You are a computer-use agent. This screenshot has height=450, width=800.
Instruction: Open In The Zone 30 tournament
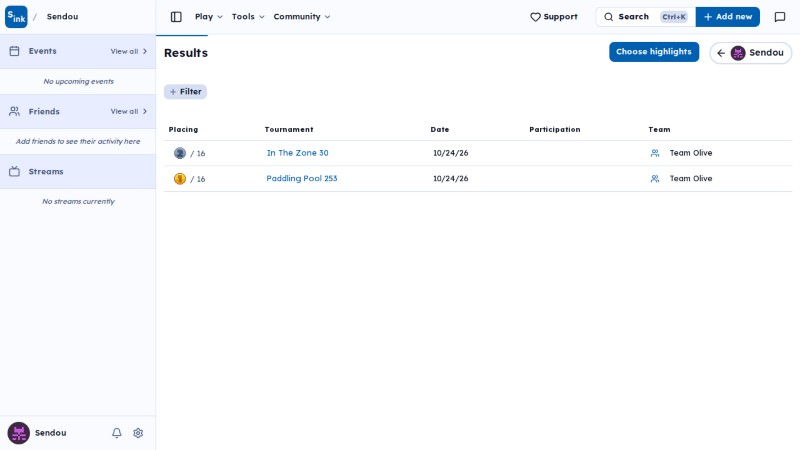pyautogui.click(x=297, y=153)
